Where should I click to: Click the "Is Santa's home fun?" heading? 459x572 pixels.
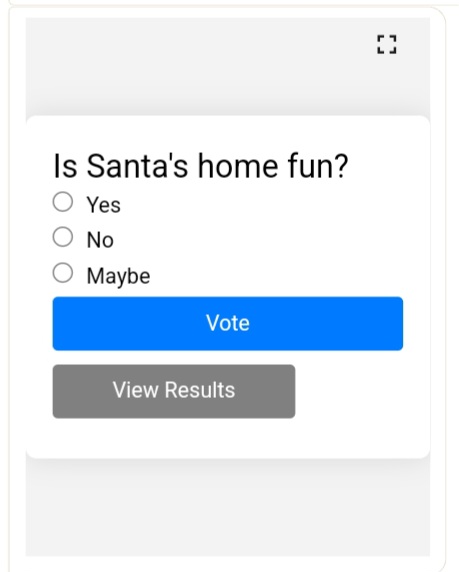point(201,166)
